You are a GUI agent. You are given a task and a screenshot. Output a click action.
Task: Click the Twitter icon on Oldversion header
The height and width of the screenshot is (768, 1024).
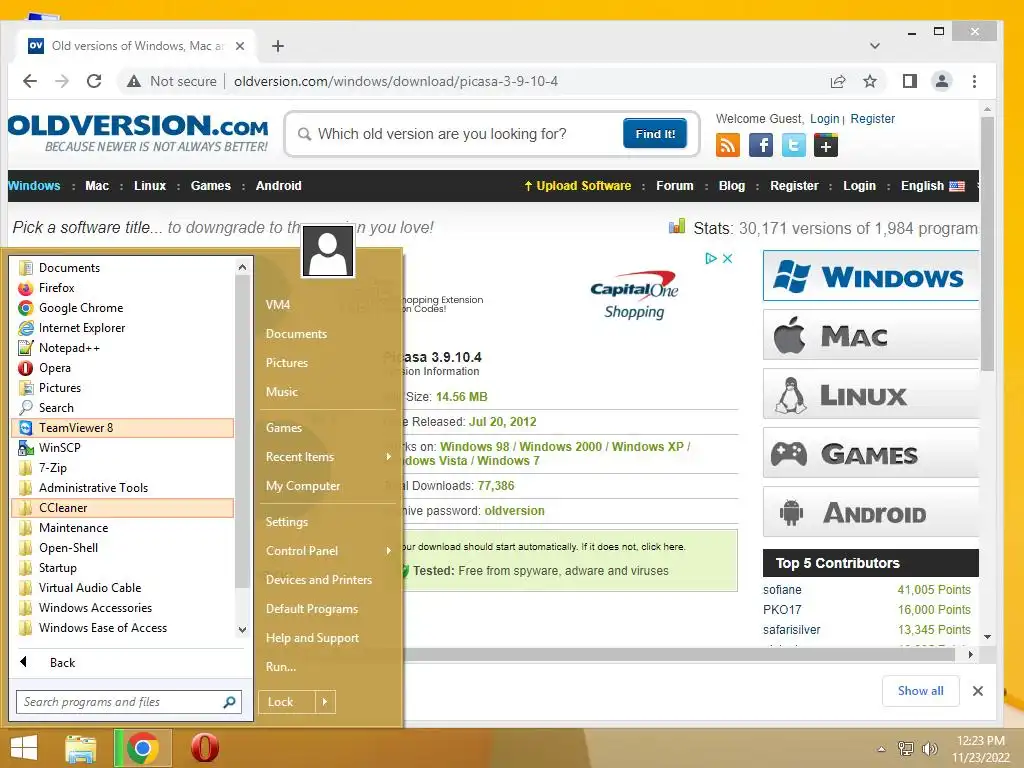pyautogui.click(x=793, y=145)
